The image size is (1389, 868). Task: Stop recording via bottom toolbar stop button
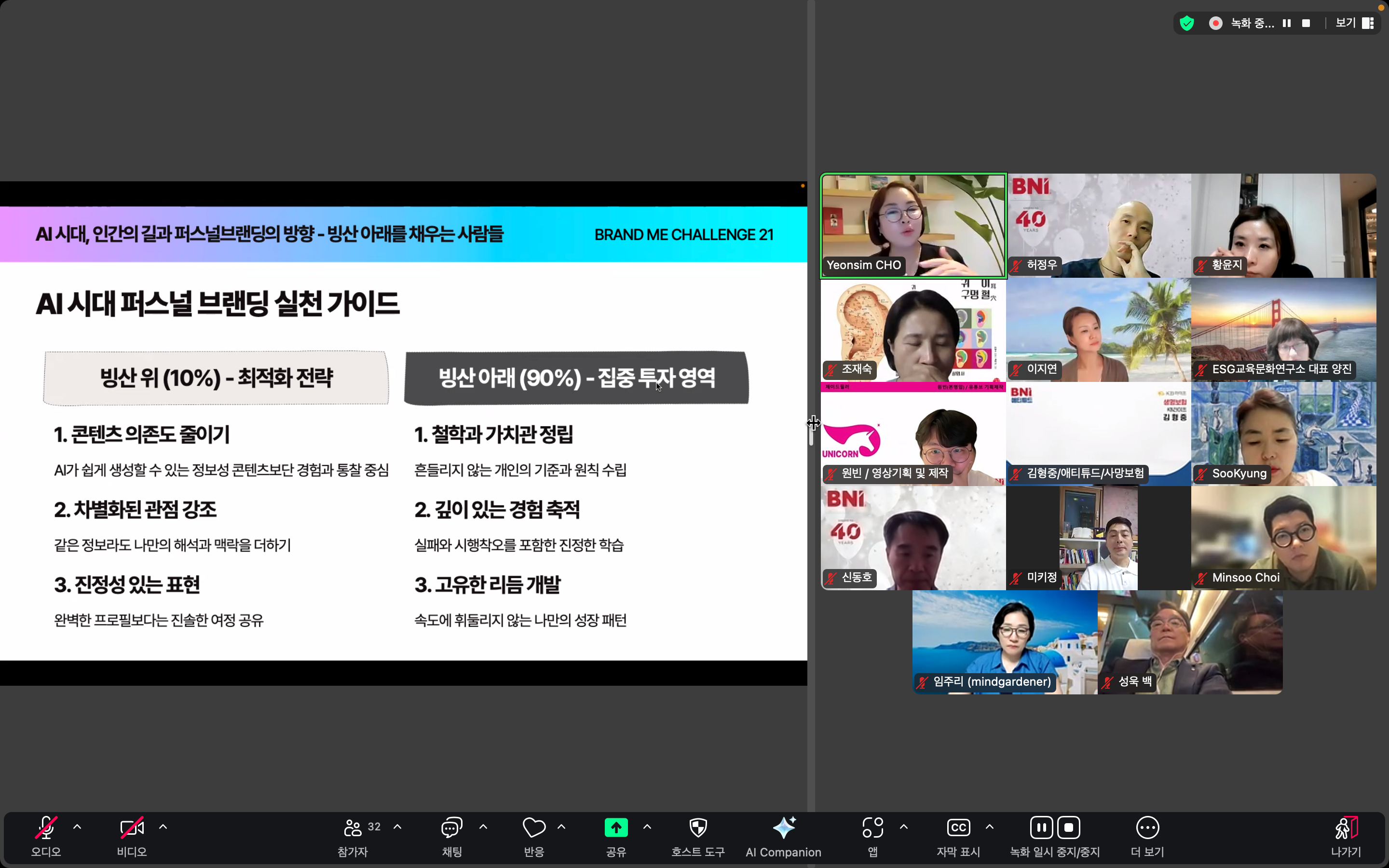[x=1069, y=828]
